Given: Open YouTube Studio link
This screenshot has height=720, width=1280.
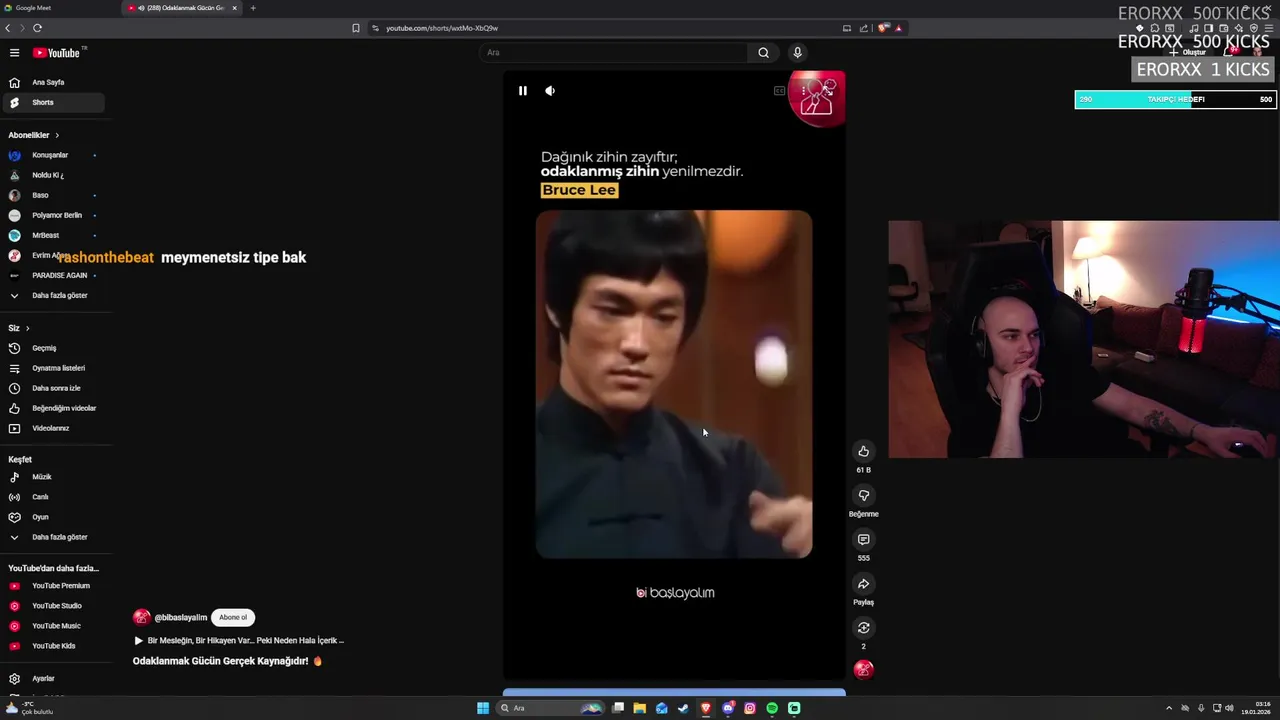Looking at the screenshot, I should [x=52, y=606].
